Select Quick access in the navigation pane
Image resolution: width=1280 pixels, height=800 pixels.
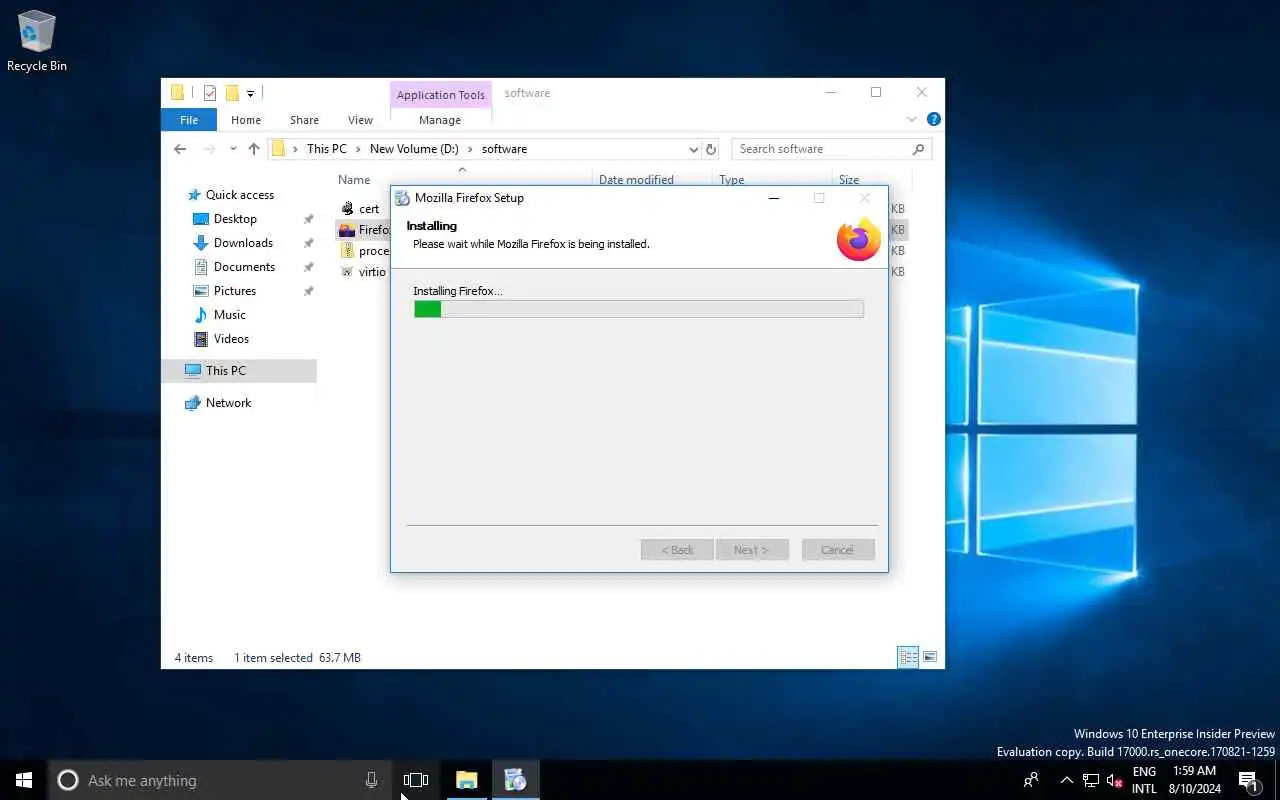(240, 195)
